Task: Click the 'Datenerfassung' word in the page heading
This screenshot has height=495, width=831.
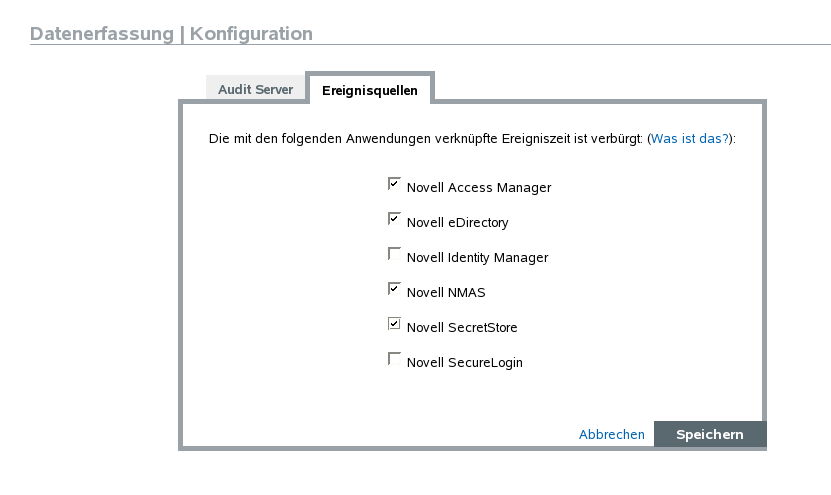Action: 101,34
